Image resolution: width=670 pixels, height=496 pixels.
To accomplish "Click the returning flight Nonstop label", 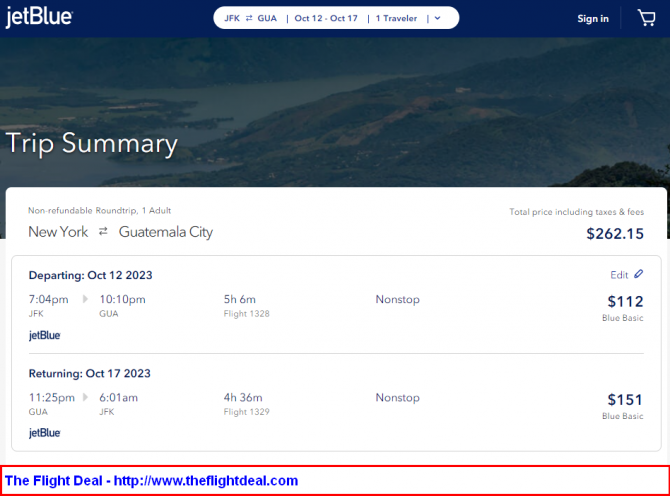I will pyautogui.click(x=397, y=398).
